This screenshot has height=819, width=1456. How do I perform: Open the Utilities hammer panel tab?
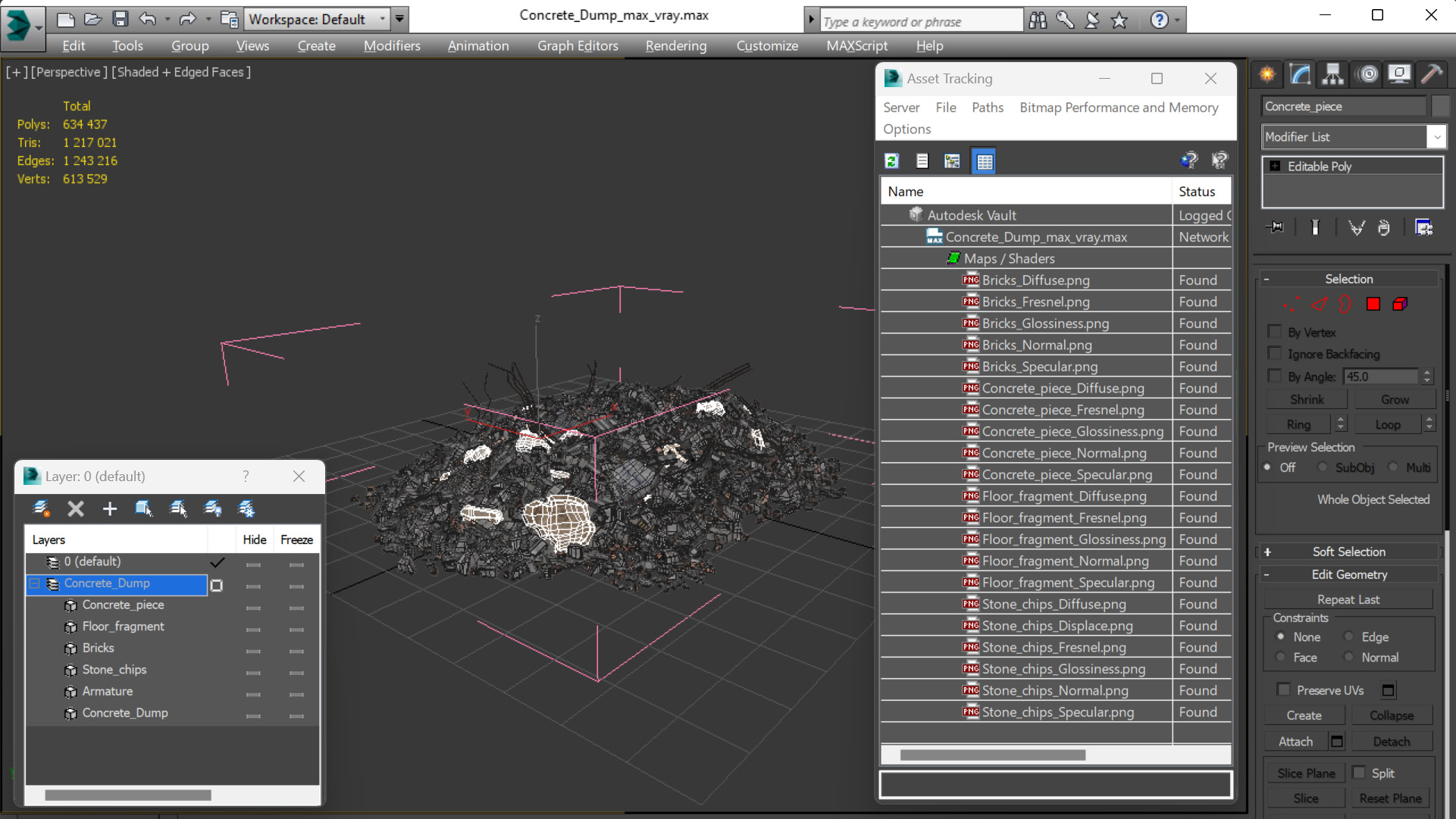pos(1432,73)
